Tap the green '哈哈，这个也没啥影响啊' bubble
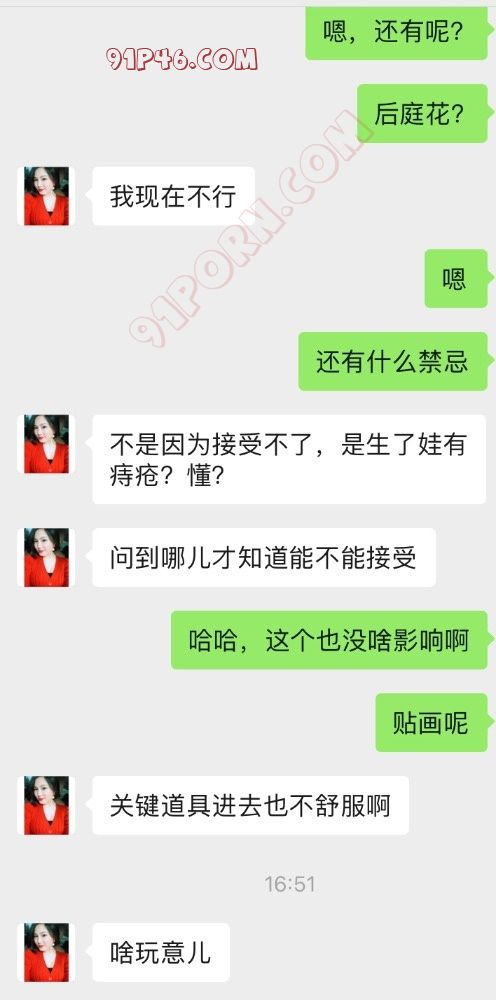This screenshot has width=496, height=1000. pos(330,640)
